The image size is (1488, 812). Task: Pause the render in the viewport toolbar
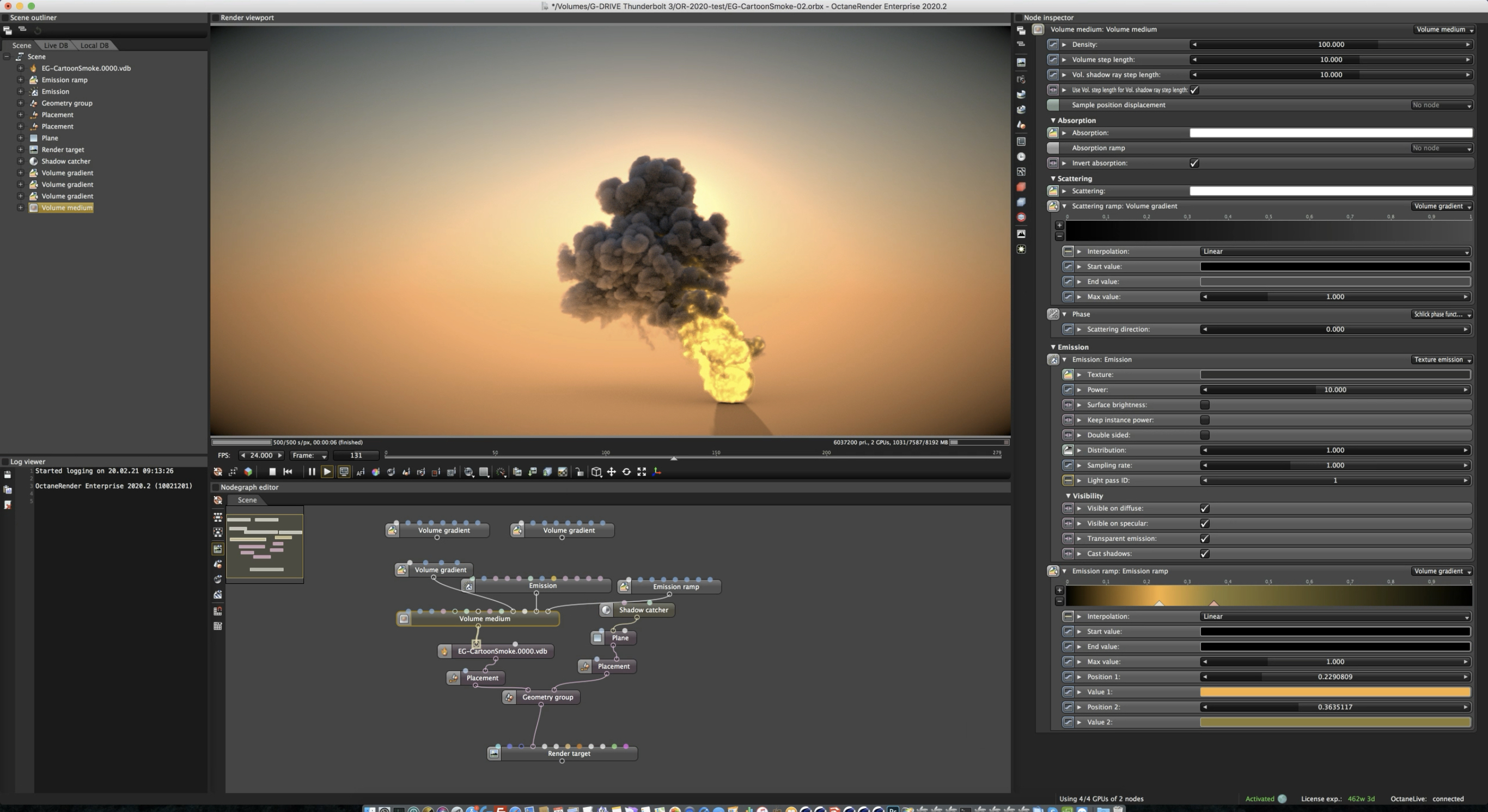click(x=312, y=472)
